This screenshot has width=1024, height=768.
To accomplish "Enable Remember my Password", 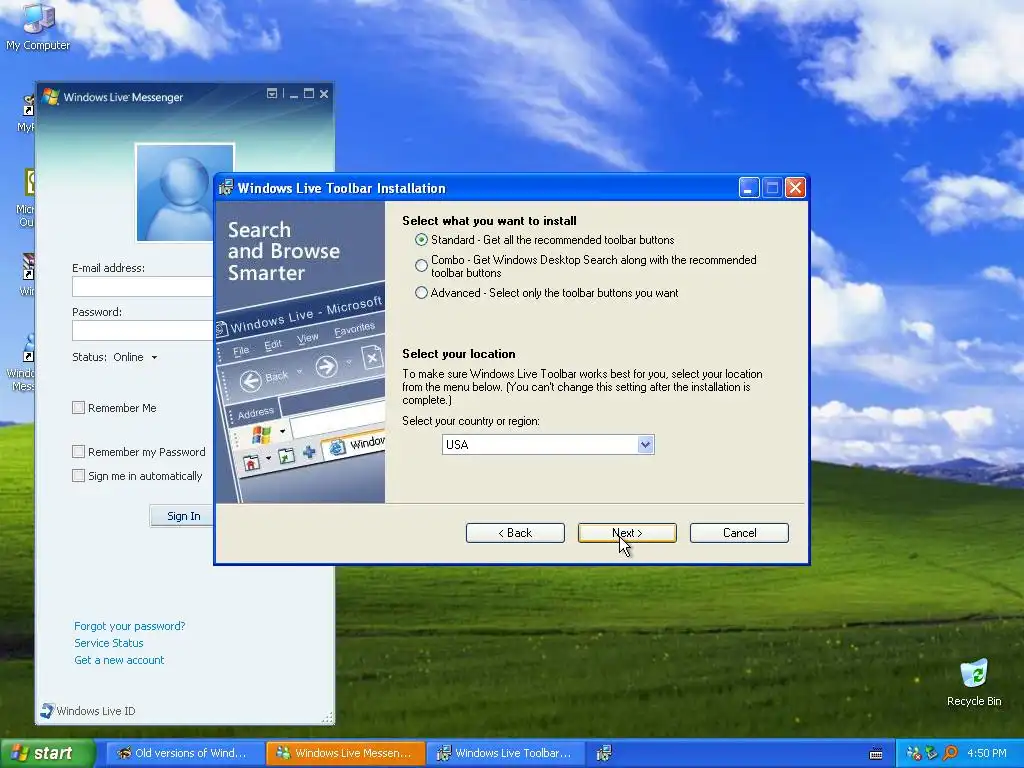I will tap(78, 451).
